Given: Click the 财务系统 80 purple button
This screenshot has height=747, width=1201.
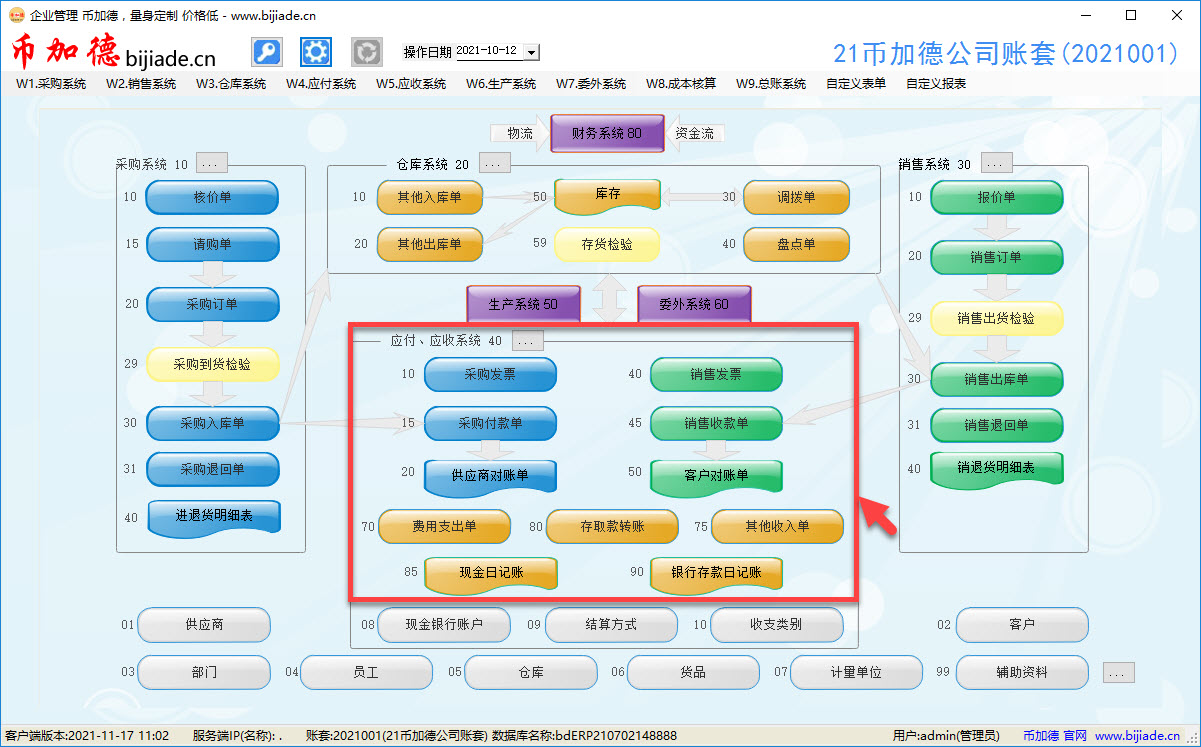Looking at the screenshot, I should point(607,133).
